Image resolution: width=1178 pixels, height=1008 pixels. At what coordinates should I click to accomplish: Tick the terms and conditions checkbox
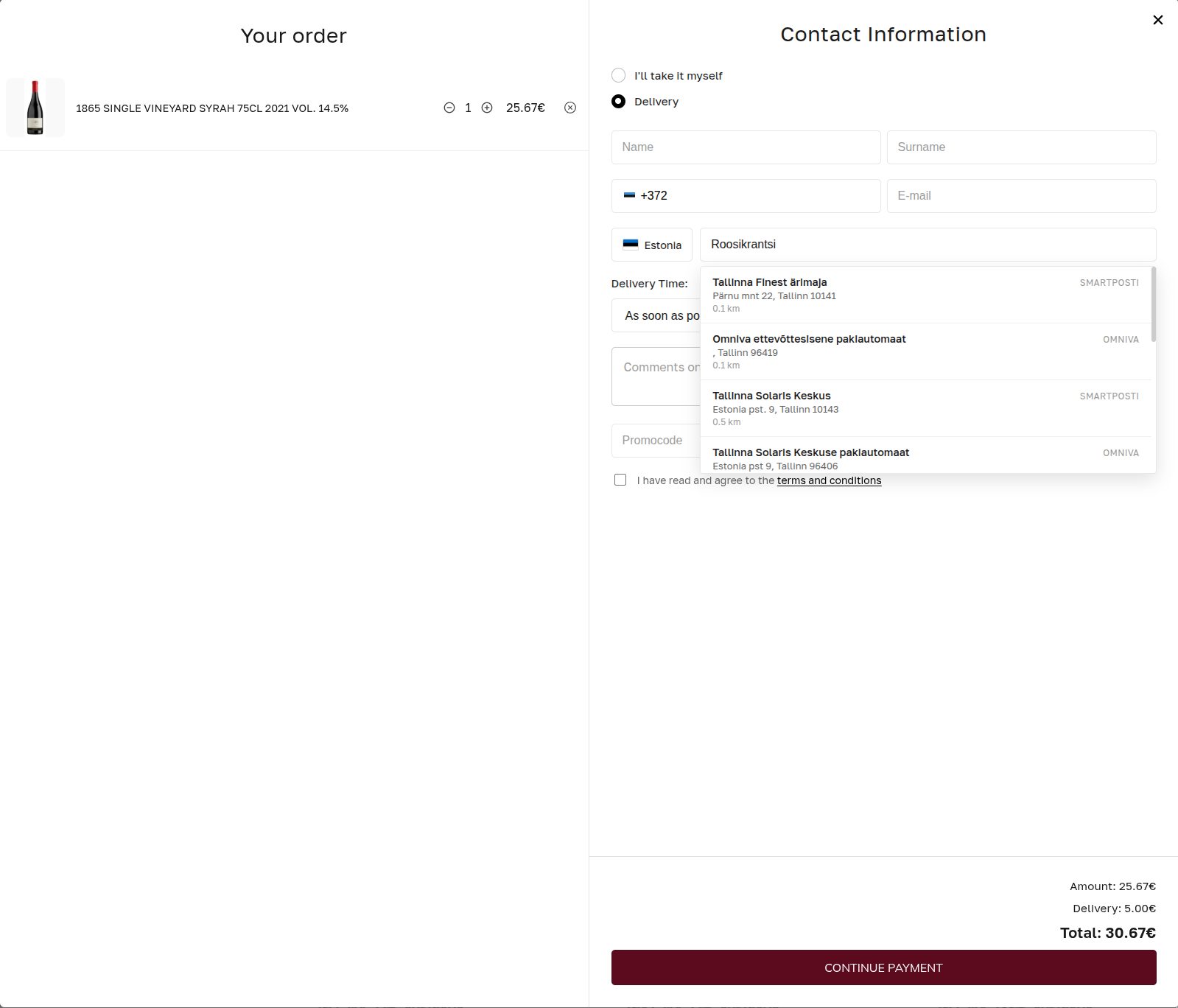tap(620, 480)
